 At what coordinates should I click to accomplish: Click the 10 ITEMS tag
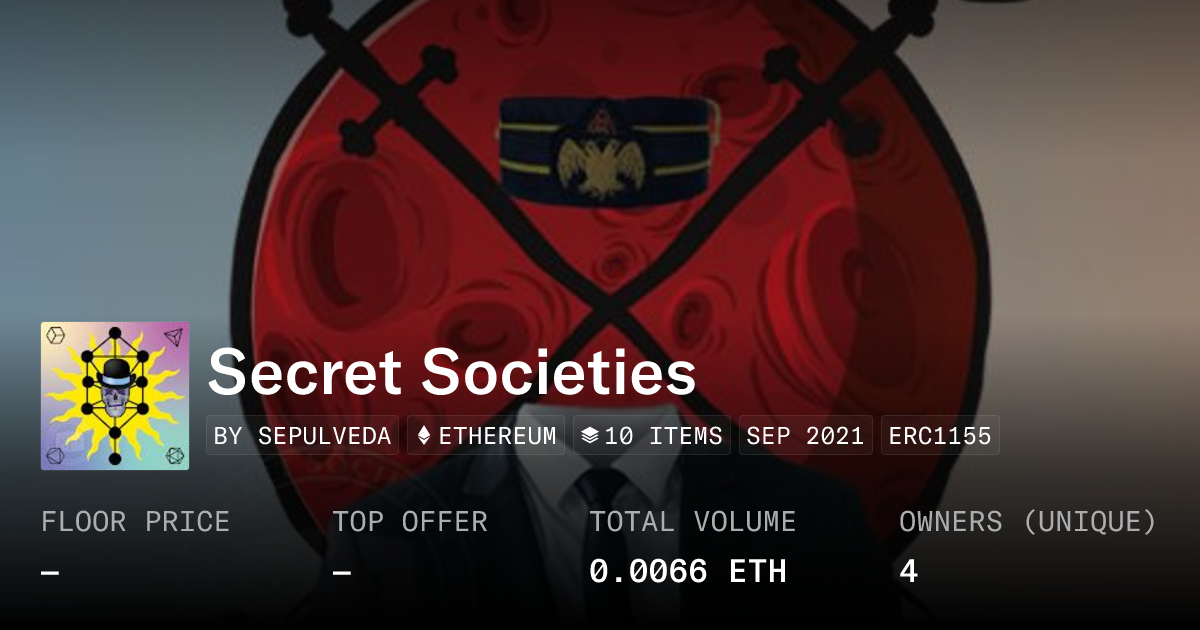click(x=652, y=436)
